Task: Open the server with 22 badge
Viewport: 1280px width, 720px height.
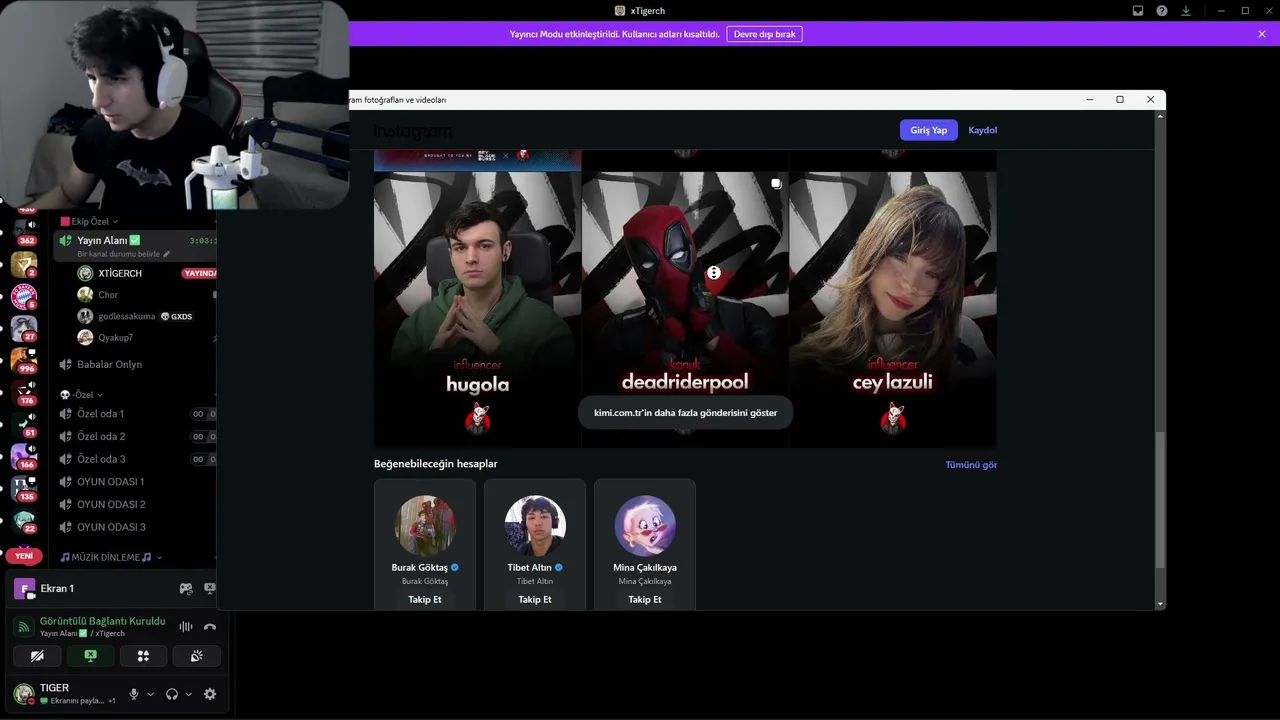Action: pos(24,520)
